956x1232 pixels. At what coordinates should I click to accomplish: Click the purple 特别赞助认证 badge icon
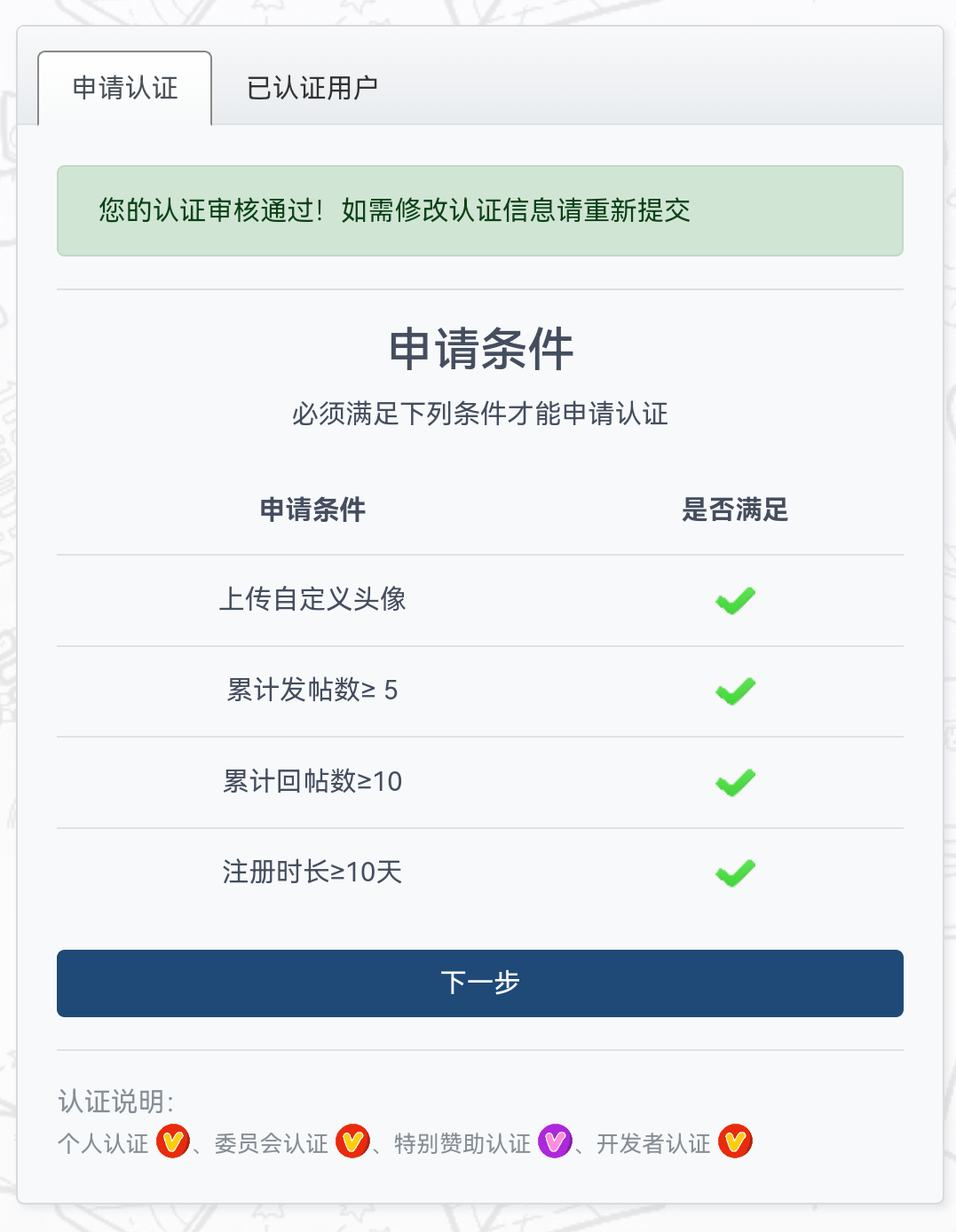point(555,1141)
